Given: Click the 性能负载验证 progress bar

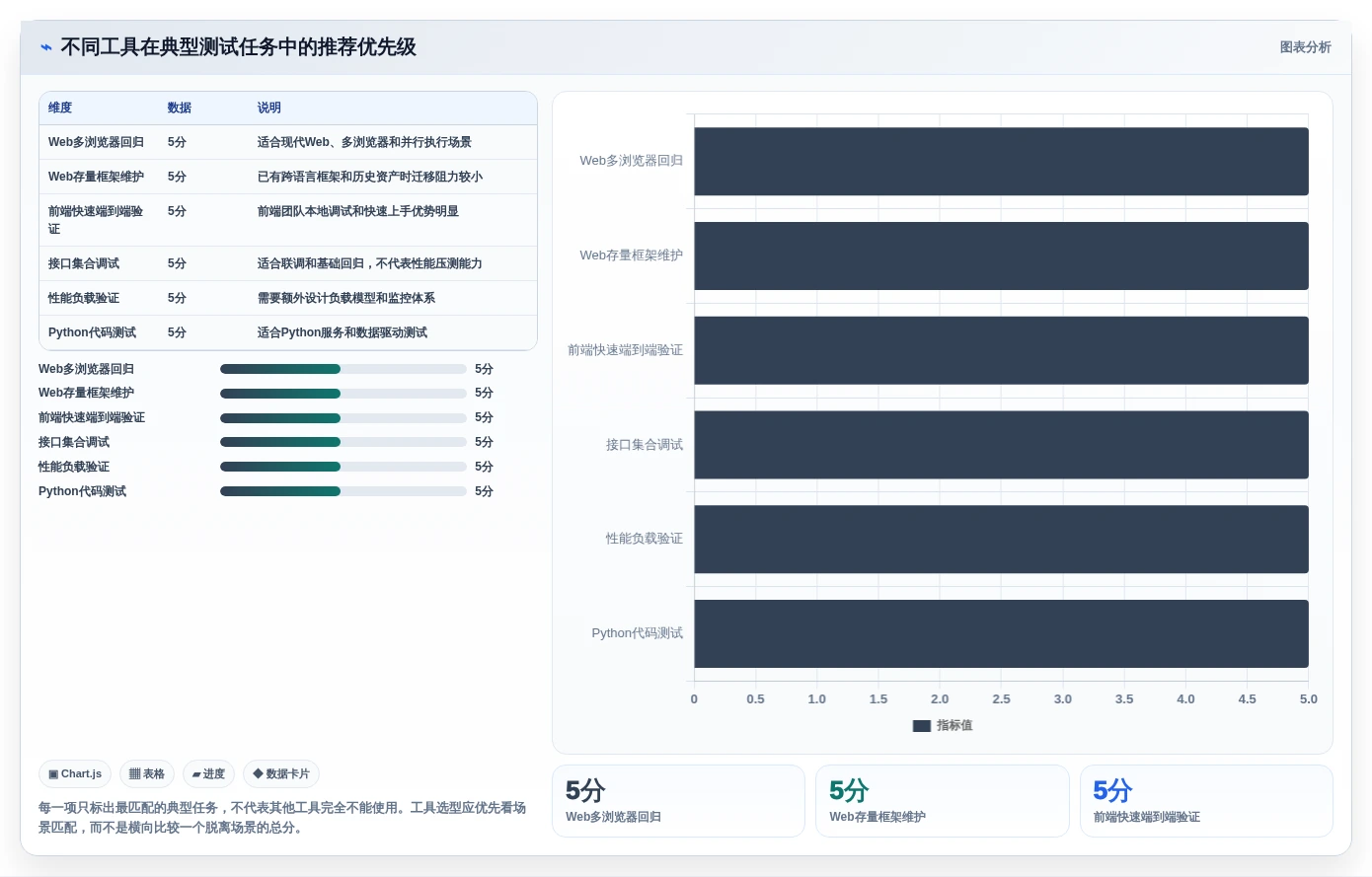Looking at the screenshot, I should click(343, 467).
